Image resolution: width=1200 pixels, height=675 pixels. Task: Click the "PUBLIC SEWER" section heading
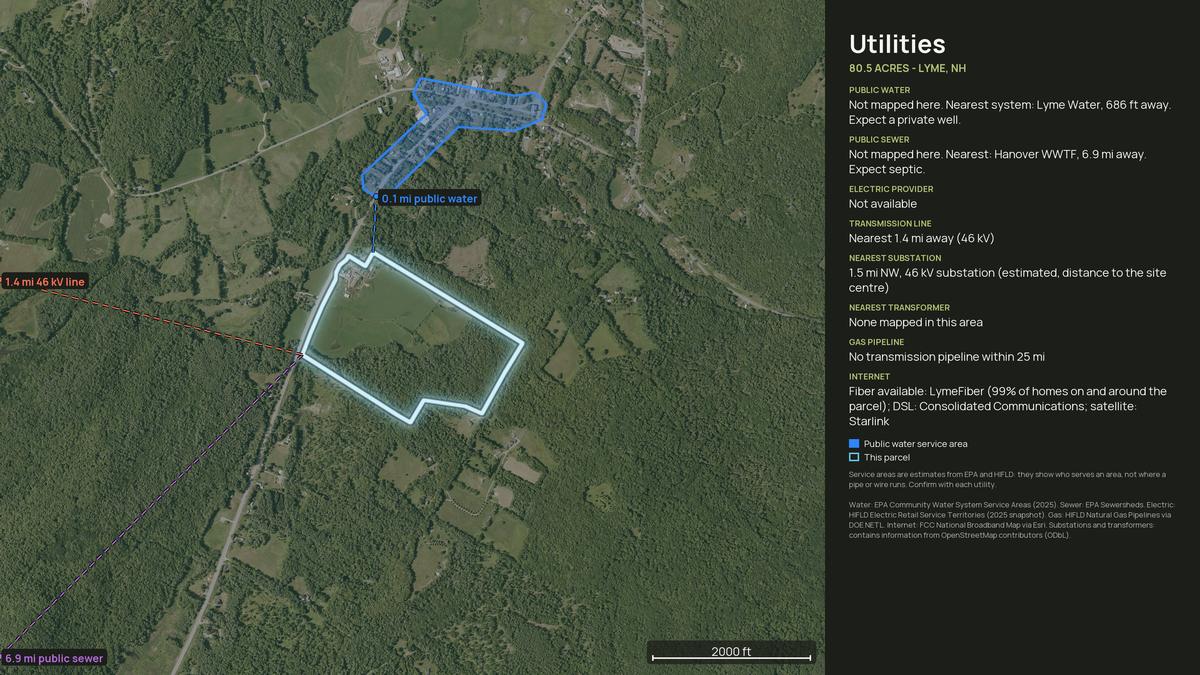coord(879,140)
